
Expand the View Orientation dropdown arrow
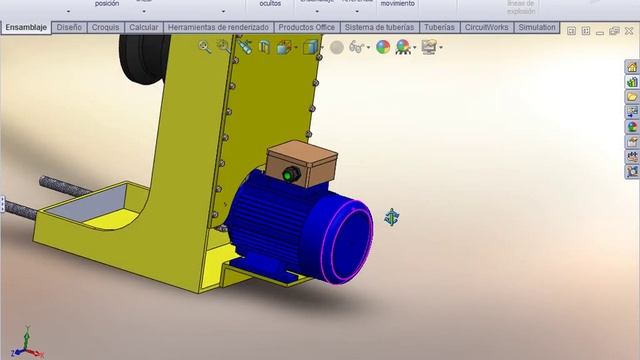tap(296, 48)
